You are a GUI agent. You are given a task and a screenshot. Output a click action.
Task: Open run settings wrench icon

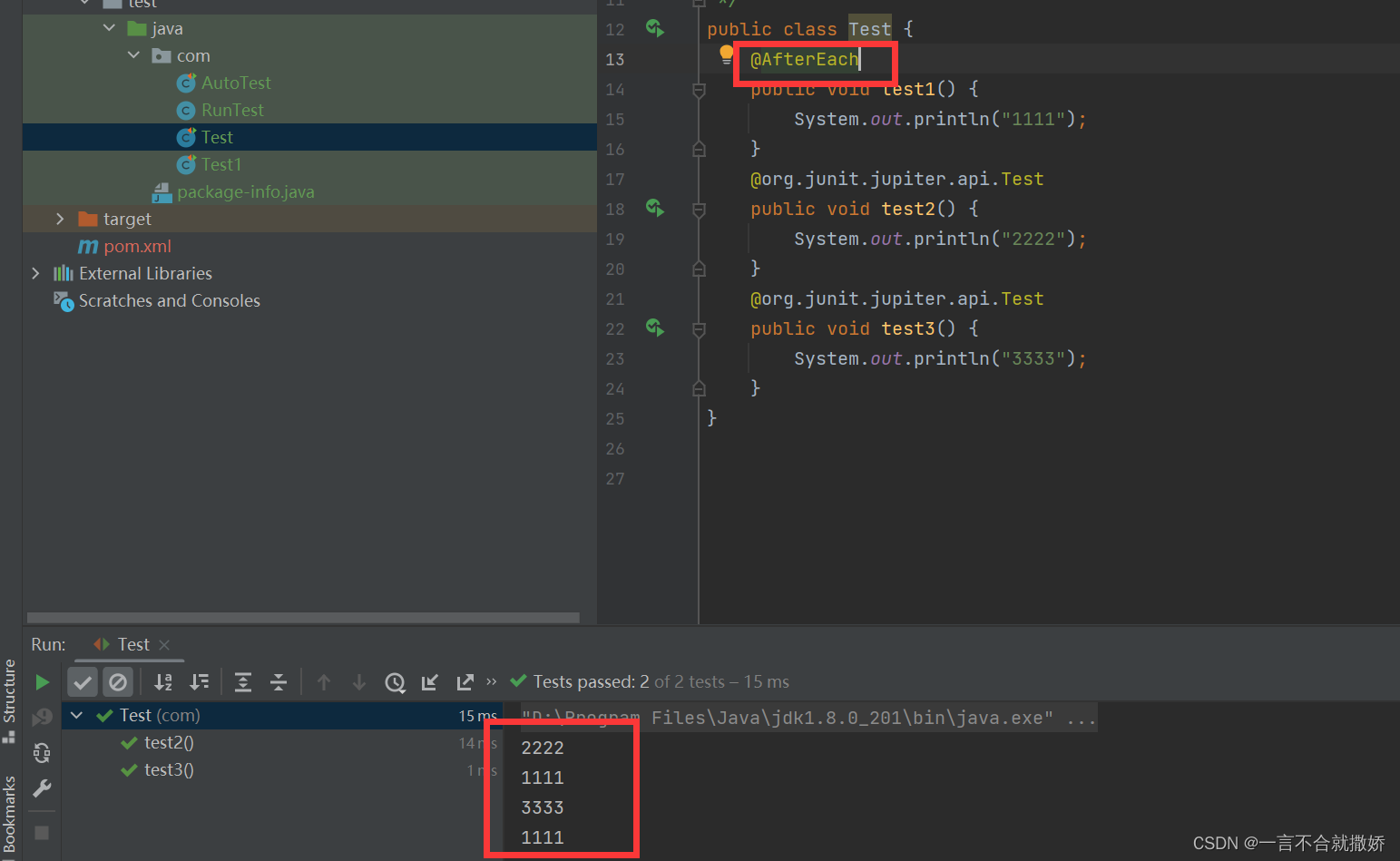point(42,788)
